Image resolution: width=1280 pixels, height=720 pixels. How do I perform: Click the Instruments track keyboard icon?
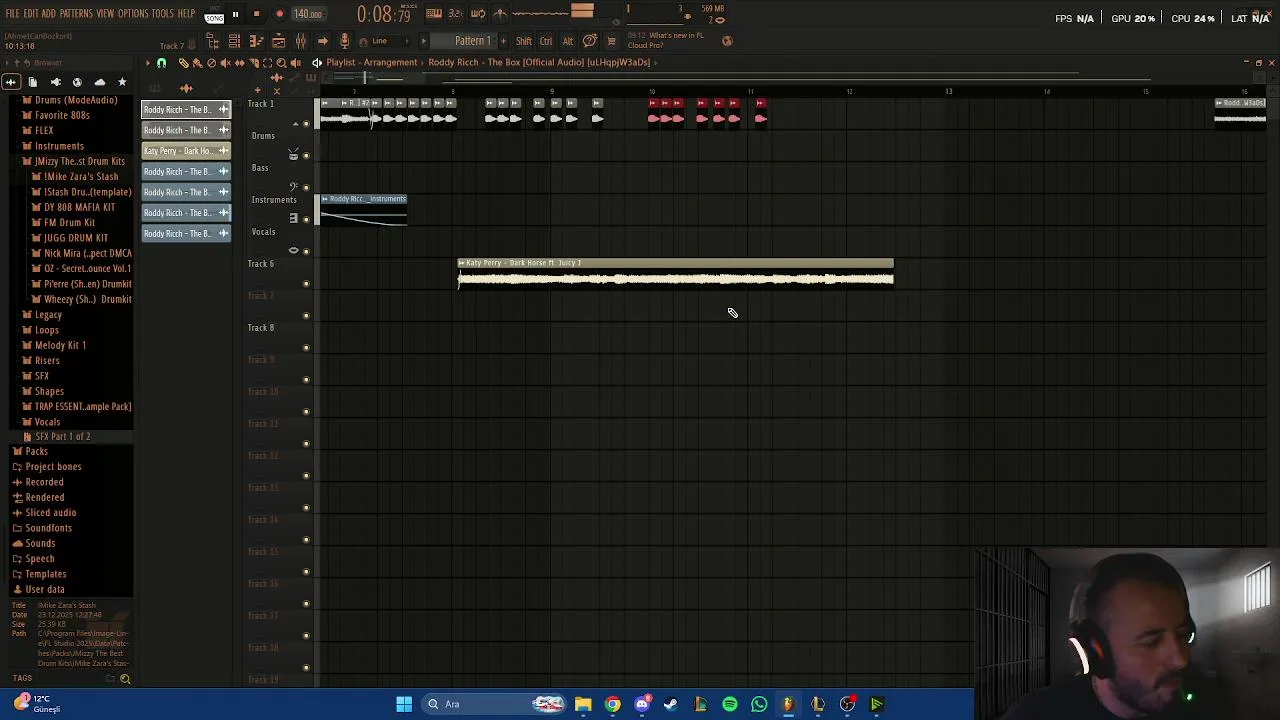coord(293,219)
